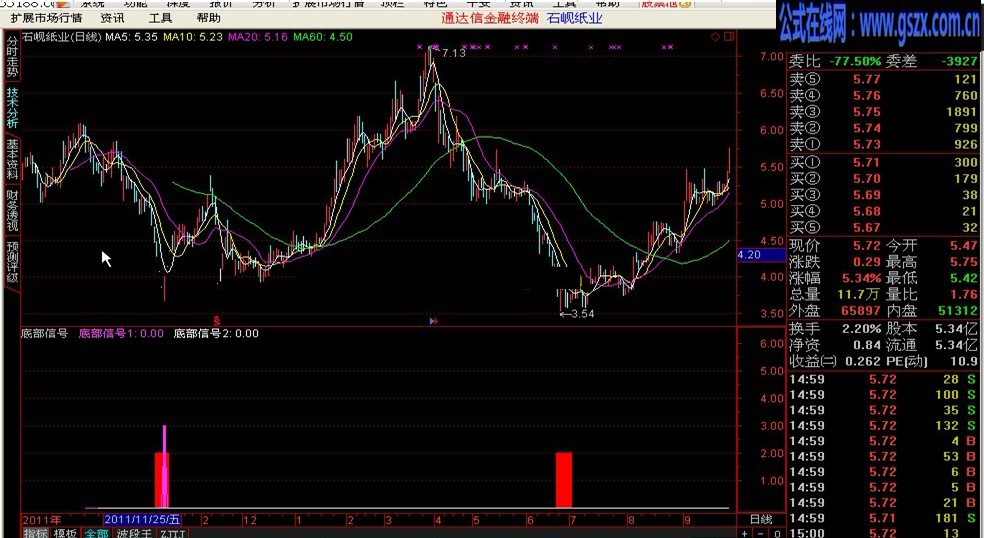
Task: Click the 7.13 high price annotation
Action: [x=454, y=53]
